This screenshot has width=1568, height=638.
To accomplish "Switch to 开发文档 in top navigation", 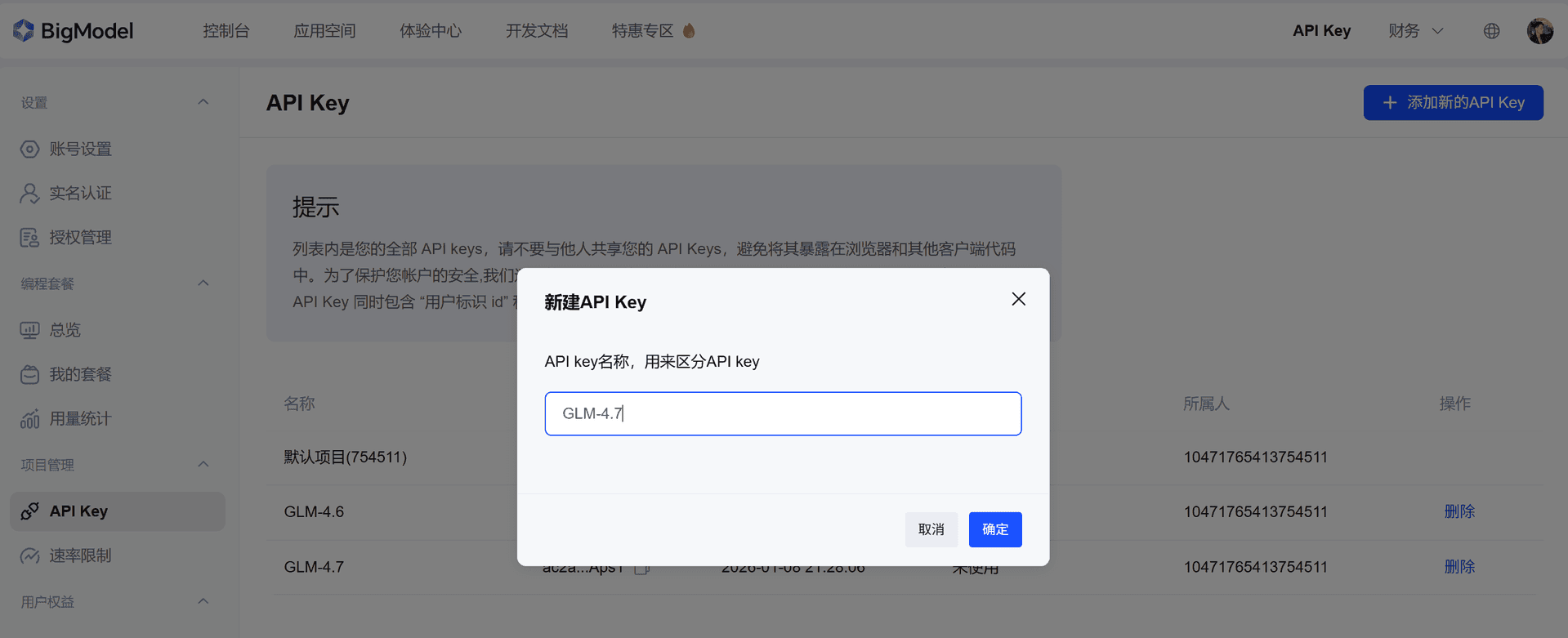I will 536,31.
